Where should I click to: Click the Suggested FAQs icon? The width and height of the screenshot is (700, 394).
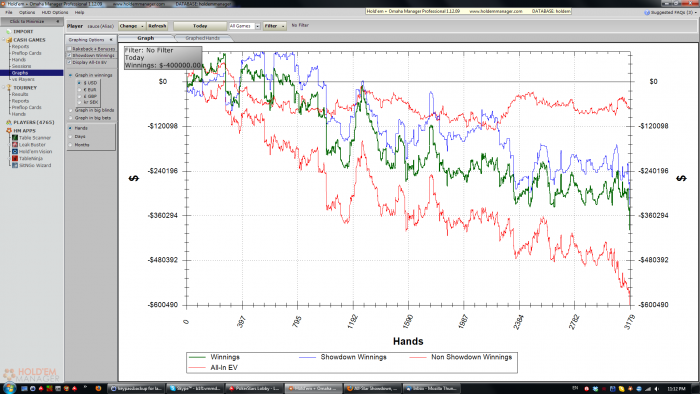click(647, 12)
